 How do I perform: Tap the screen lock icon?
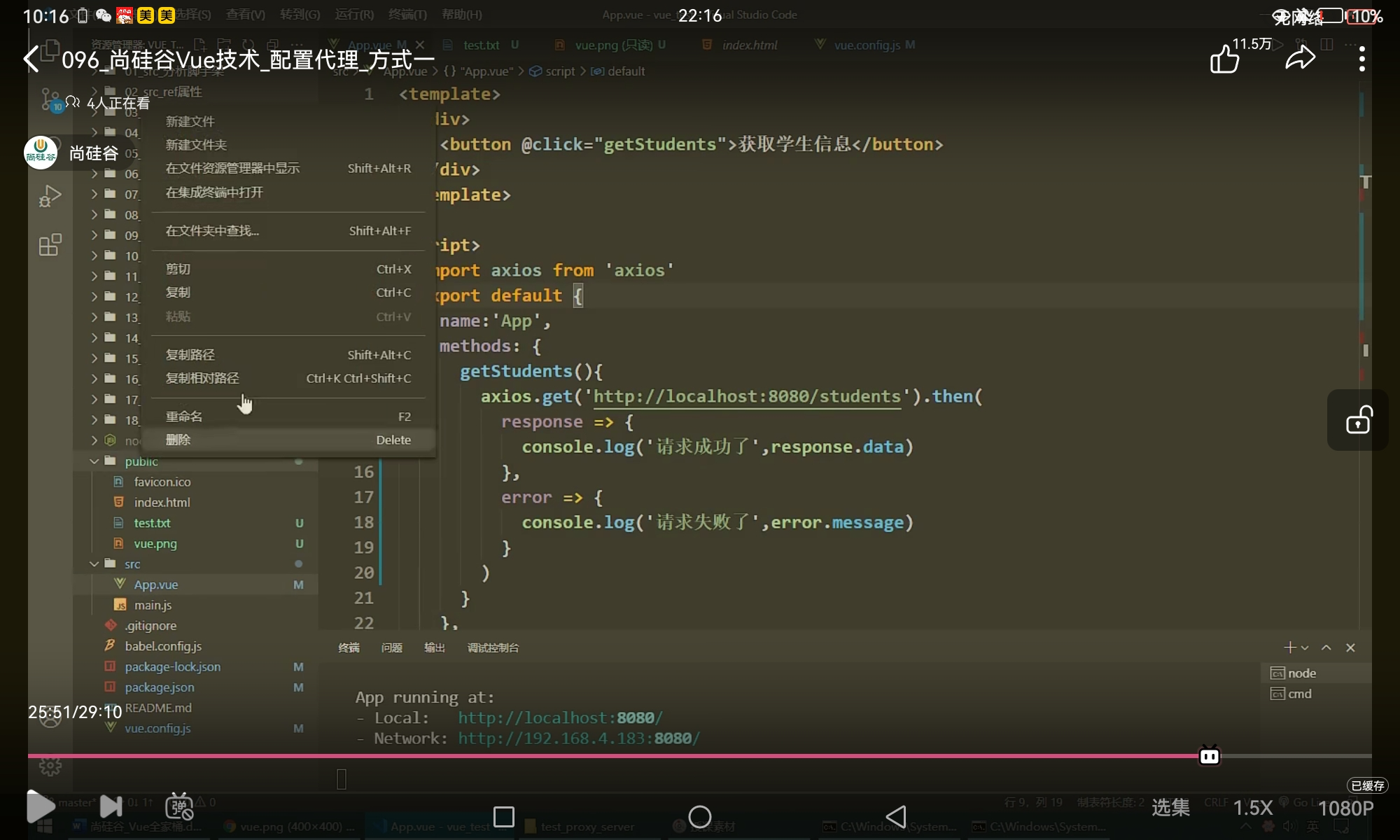point(1358,420)
